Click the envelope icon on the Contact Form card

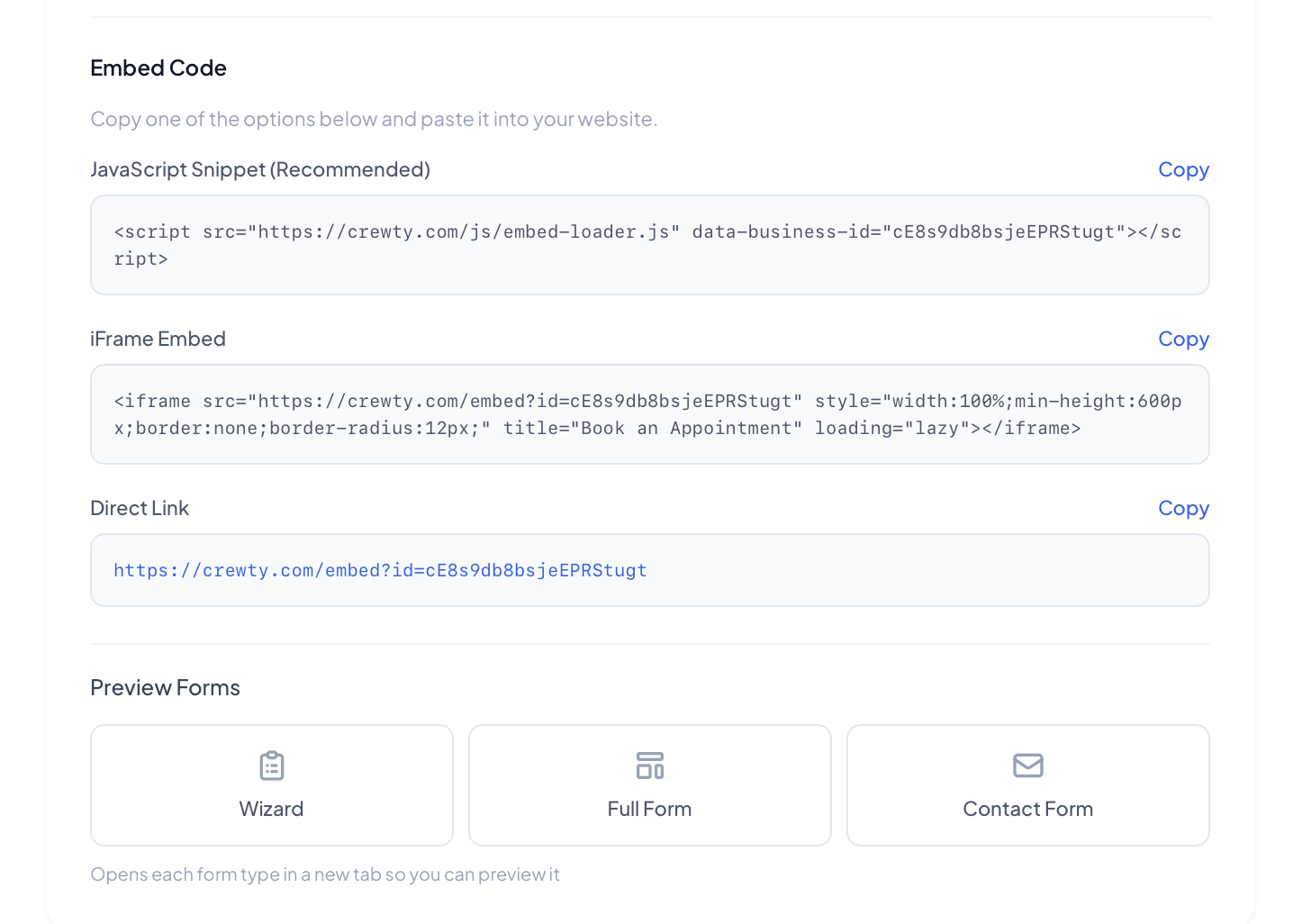coord(1028,765)
